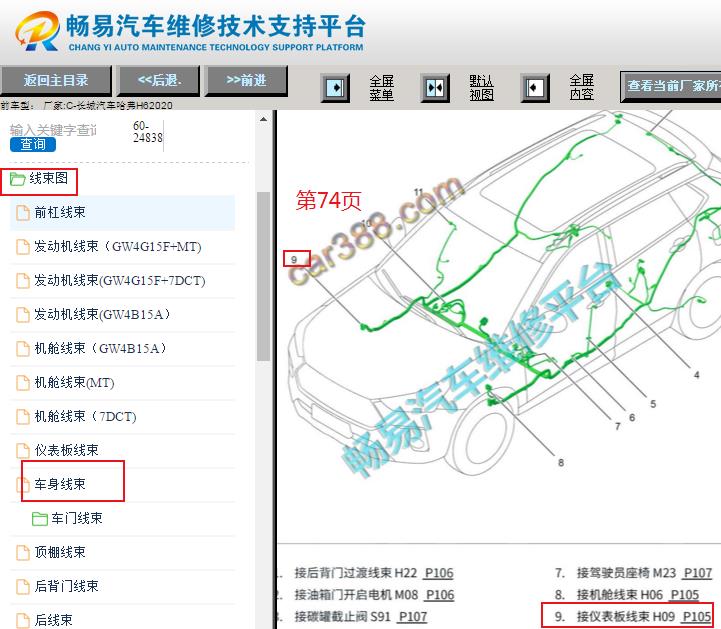Open 发动机线束（GW4G15F+MT) entry
The image size is (721, 629).
(x=122, y=246)
